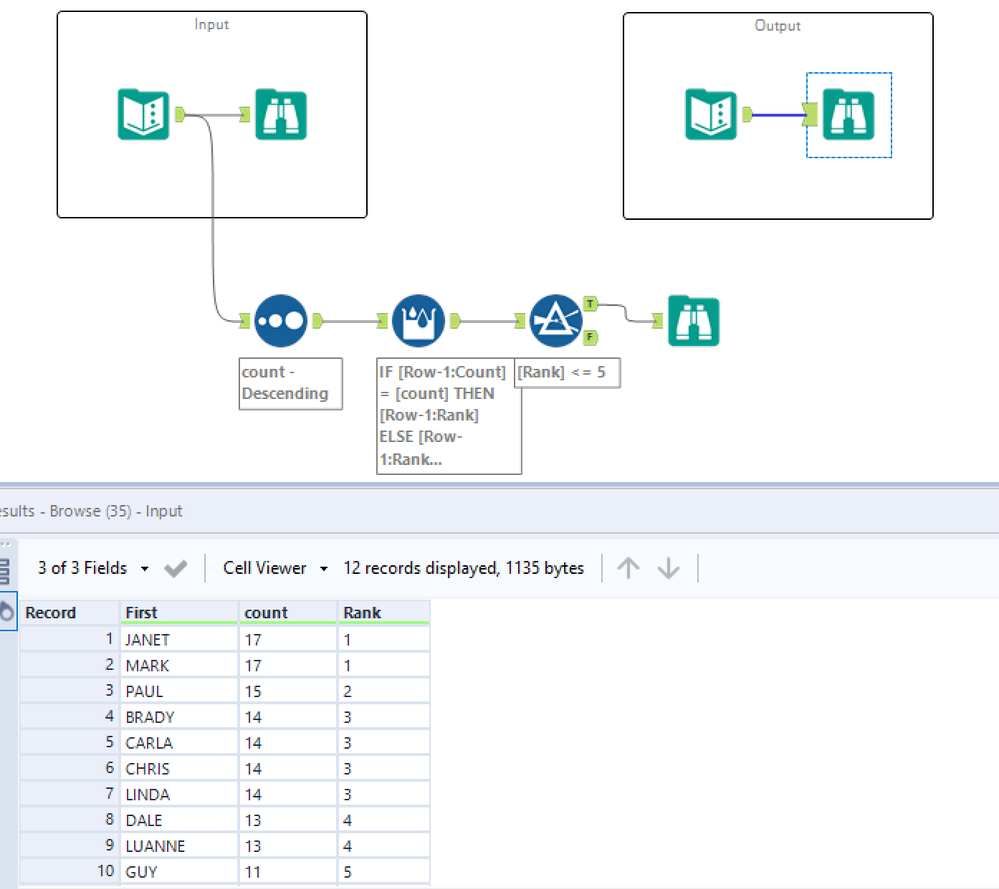Click the GUY cell
This screenshot has width=999, height=889.
178,872
